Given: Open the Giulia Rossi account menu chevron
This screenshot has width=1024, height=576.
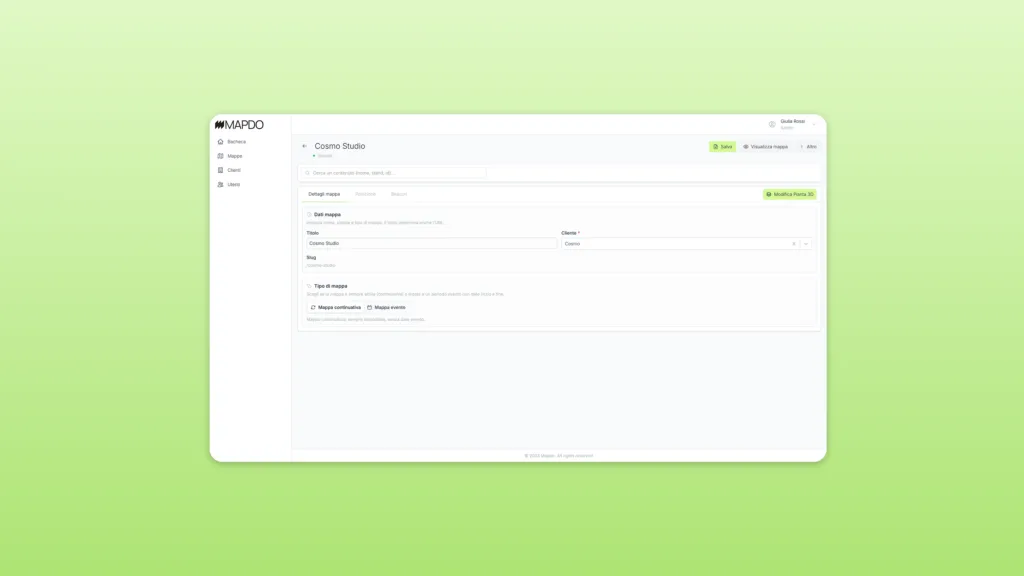Looking at the screenshot, I should click(x=814, y=124).
